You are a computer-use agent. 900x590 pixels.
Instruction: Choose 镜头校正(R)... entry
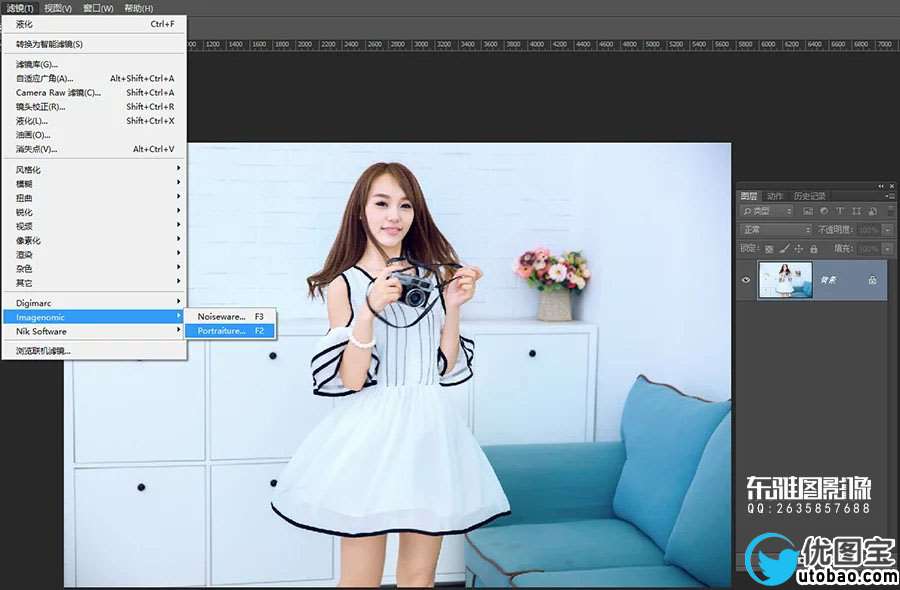(x=95, y=107)
